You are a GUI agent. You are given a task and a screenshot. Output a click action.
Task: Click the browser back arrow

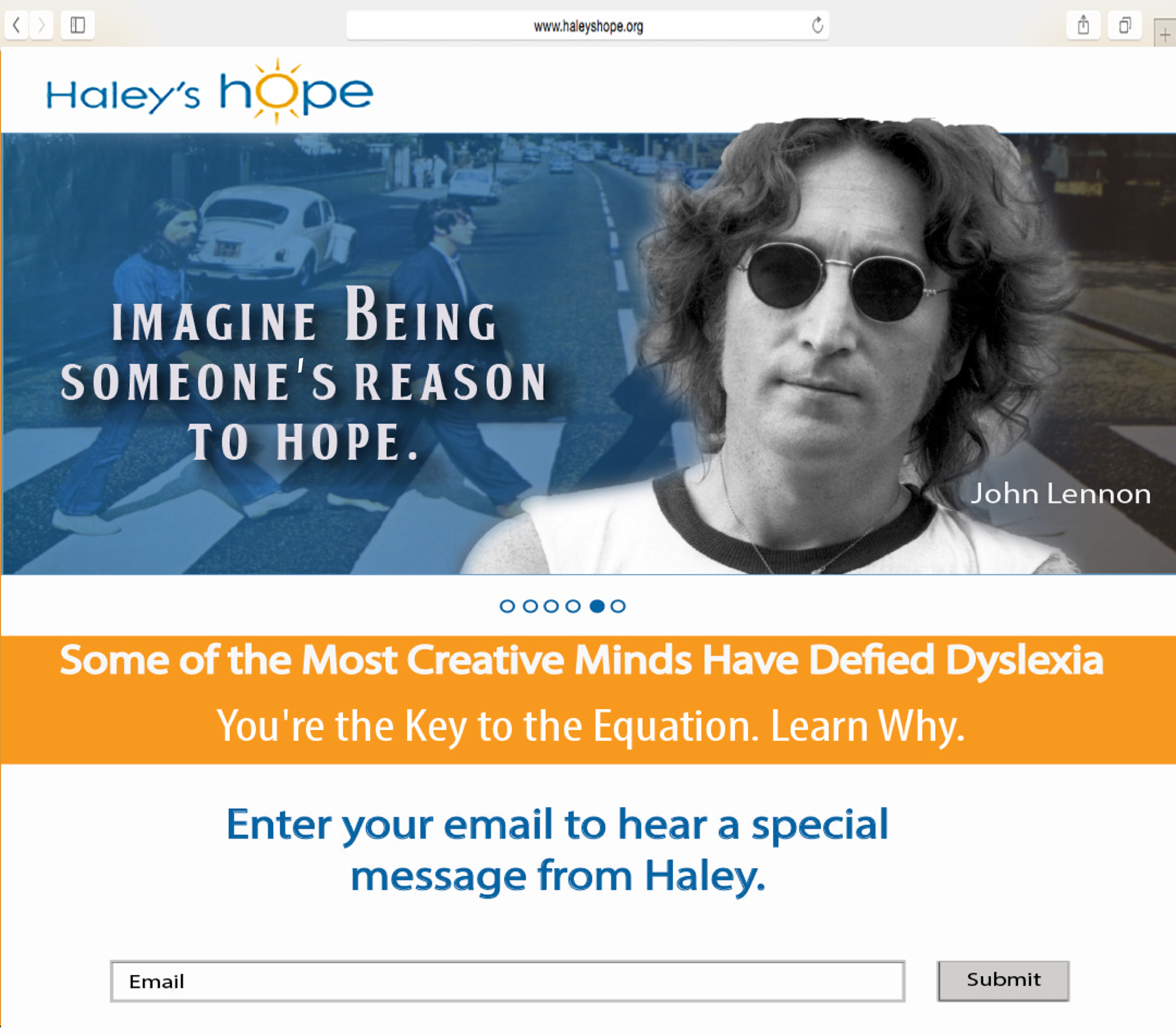(x=17, y=25)
